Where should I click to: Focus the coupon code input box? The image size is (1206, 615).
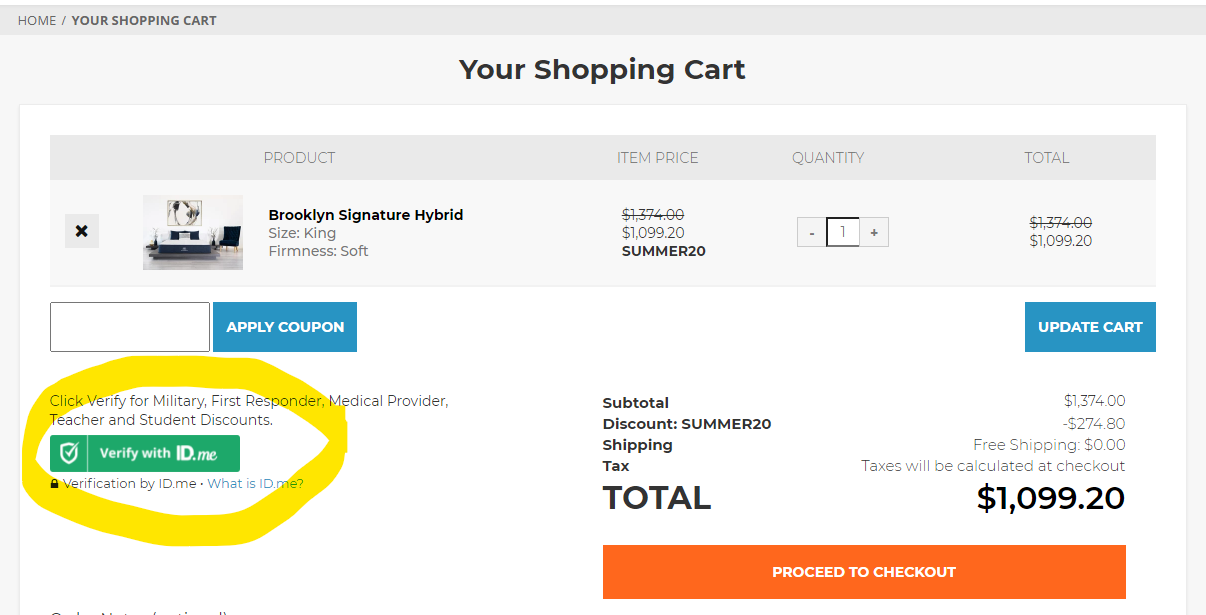point(130,327)
